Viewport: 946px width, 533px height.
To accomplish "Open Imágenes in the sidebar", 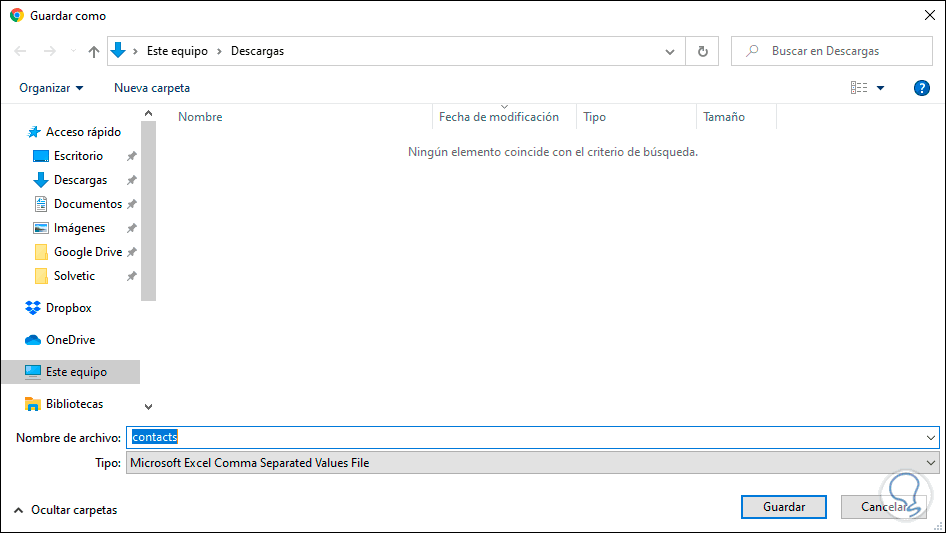I will coord(79,228).
